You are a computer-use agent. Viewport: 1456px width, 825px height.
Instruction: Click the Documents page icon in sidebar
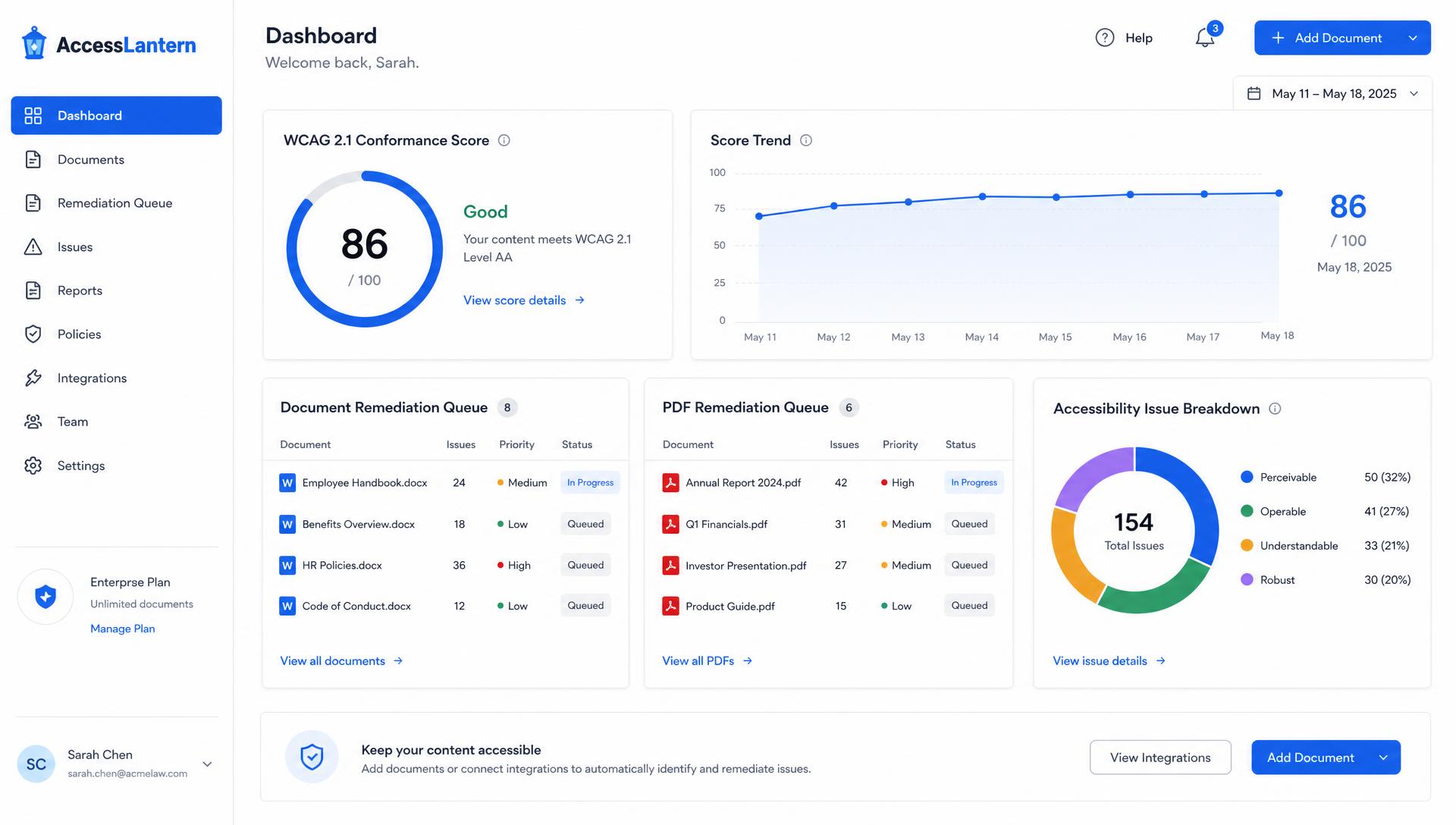(x=33, y=159)
